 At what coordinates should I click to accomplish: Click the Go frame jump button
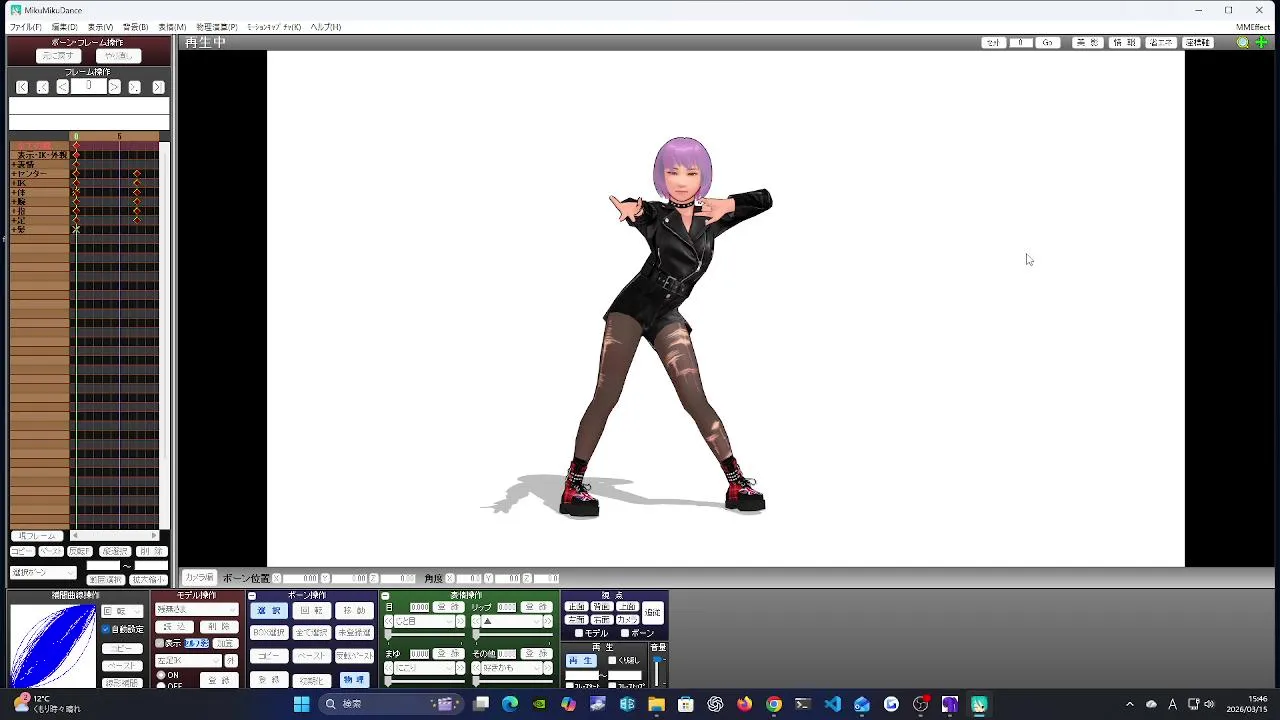(1047, 43)
